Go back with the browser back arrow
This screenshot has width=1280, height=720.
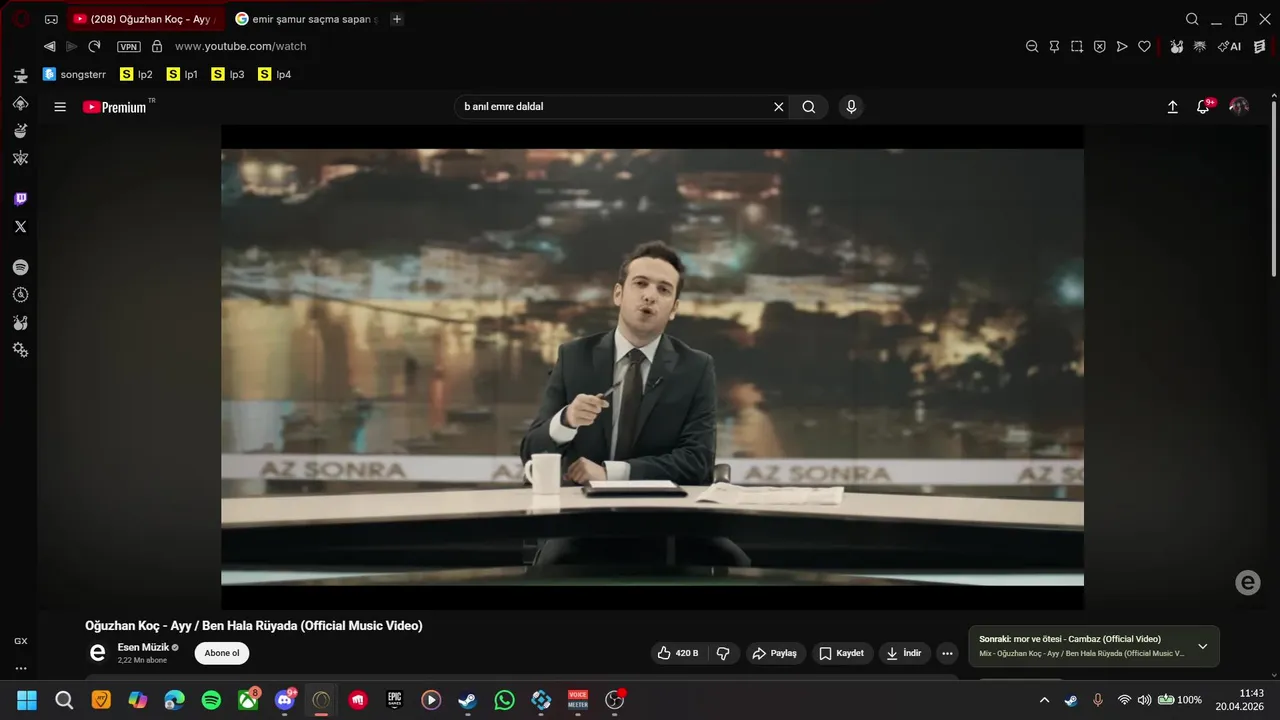(x=49, y=46)
